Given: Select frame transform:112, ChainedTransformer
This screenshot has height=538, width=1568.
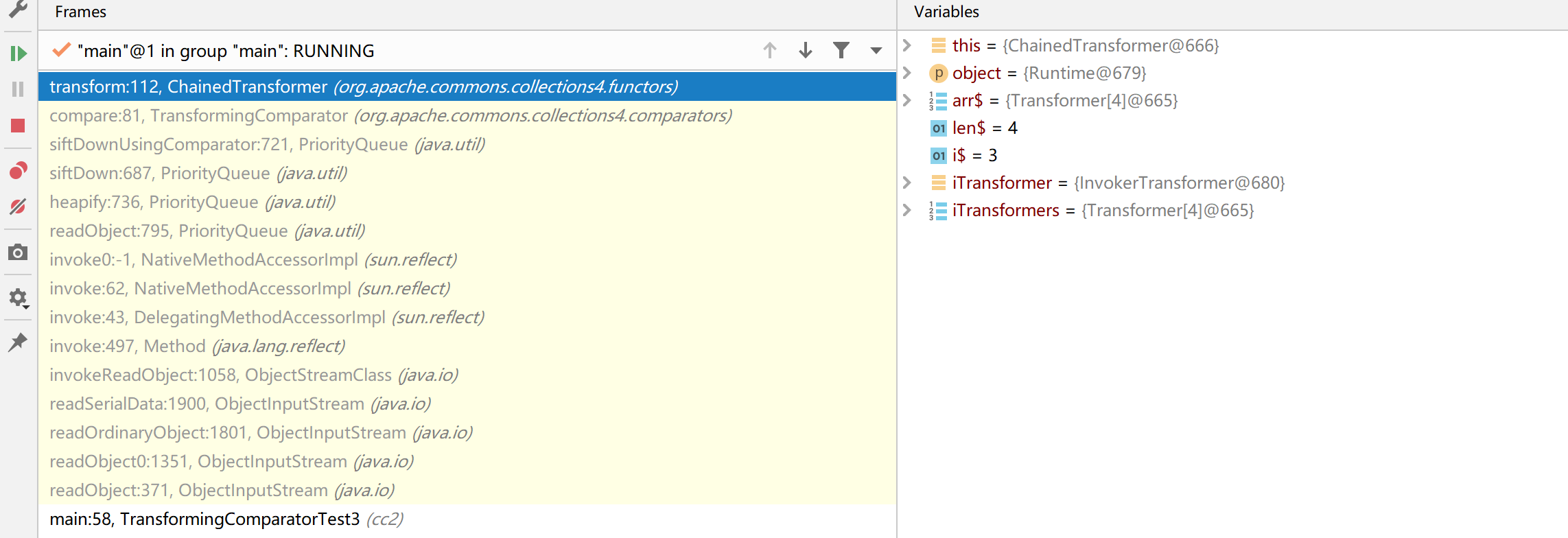Looking at the screenshot, I should click(x=467, y=86).
